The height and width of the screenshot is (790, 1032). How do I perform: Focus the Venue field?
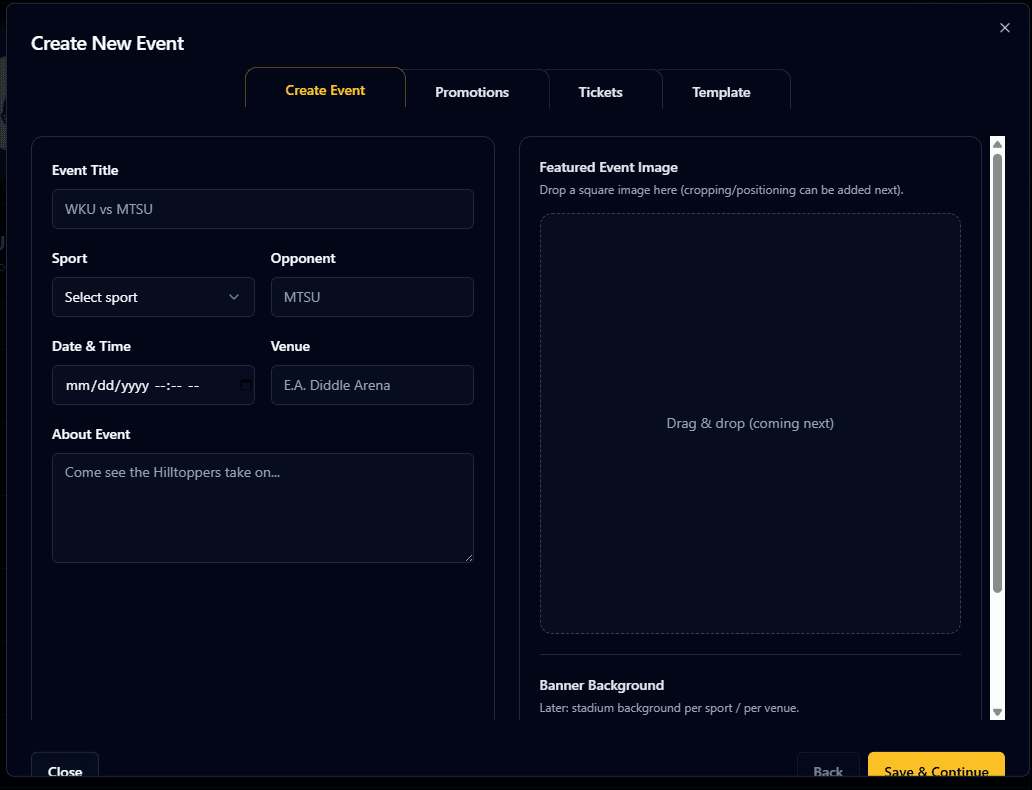tap(372, 385)
